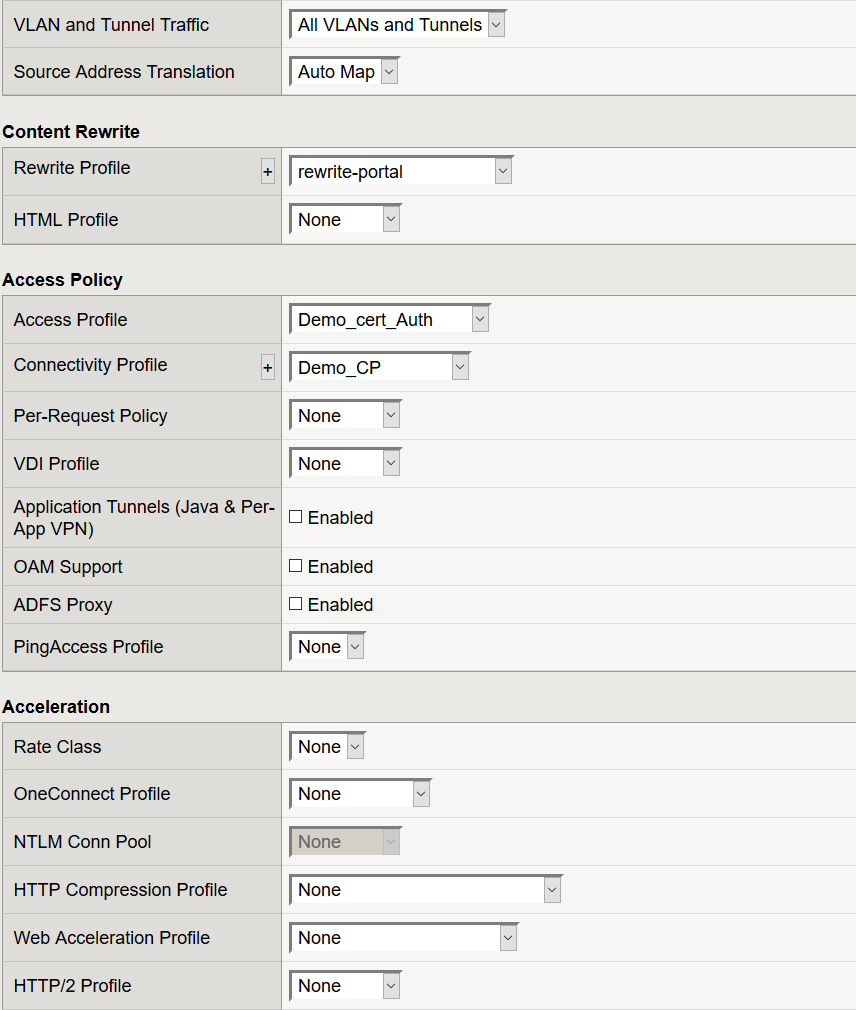
Task: Select a Per-Request Policy from dropdown
Action: [345, 415]
